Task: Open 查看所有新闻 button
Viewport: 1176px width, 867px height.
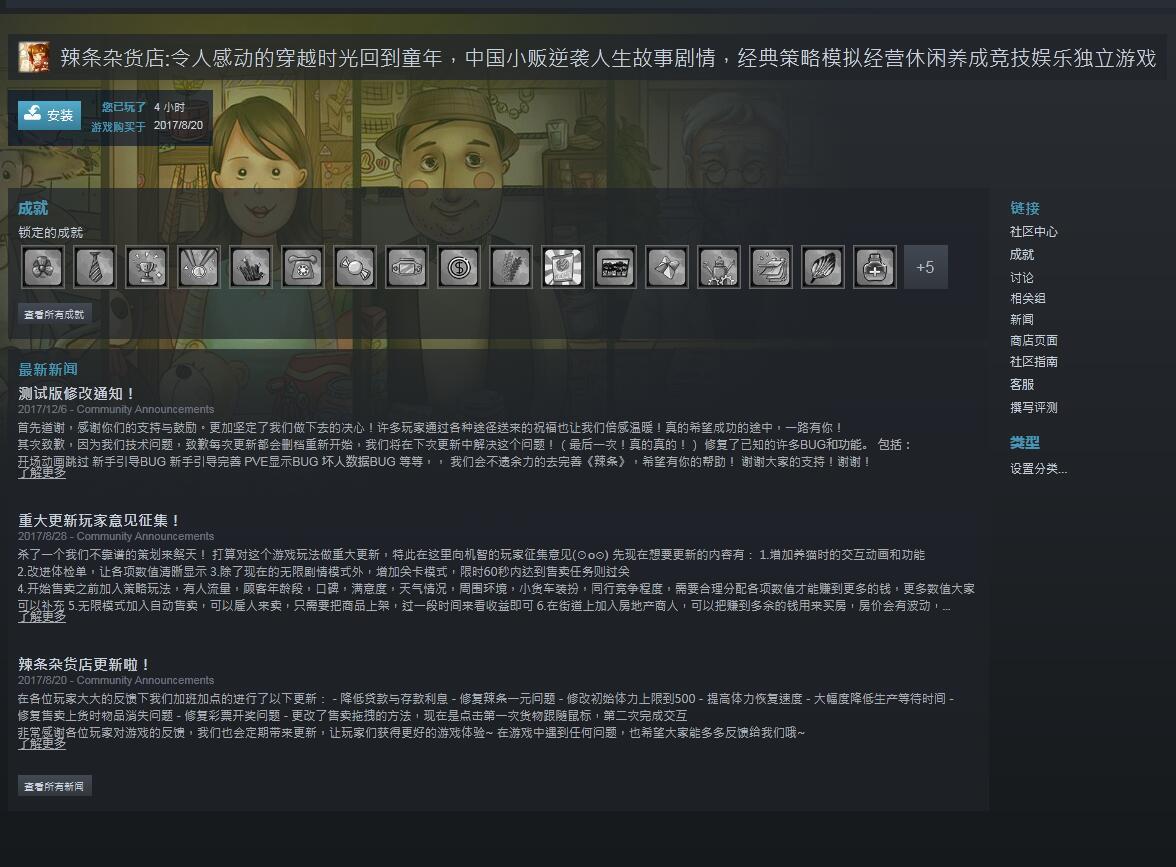Action: pos(55,786)
